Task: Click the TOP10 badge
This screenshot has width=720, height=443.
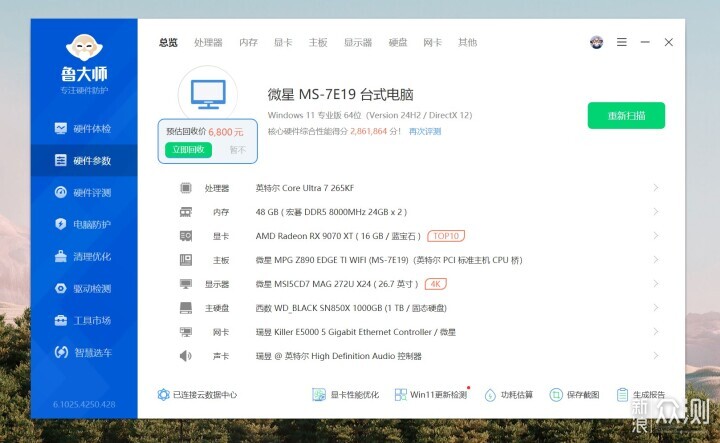Action: [x=446, y=236]
